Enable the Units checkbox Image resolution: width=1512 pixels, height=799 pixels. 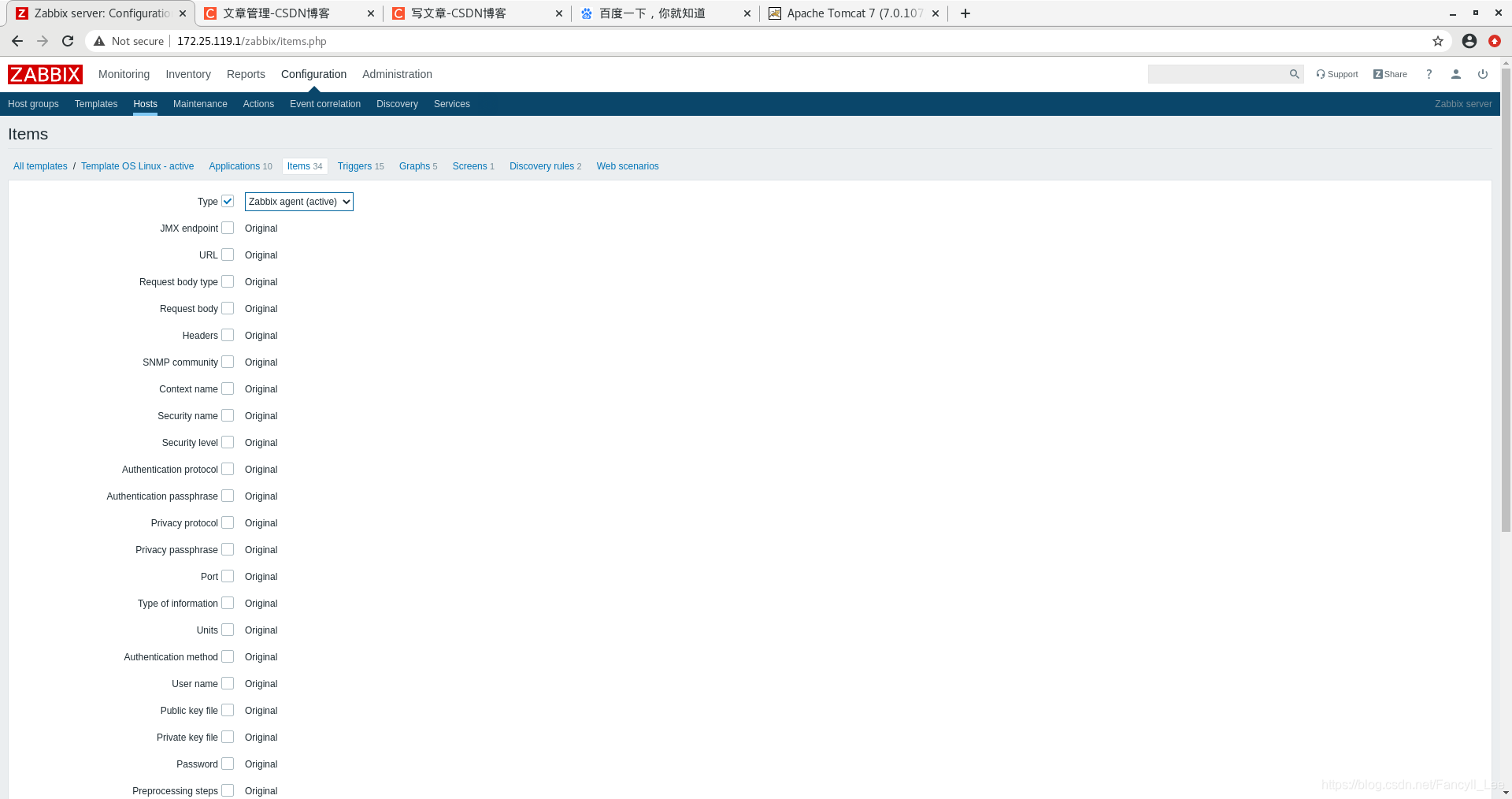tap(228, 630)
